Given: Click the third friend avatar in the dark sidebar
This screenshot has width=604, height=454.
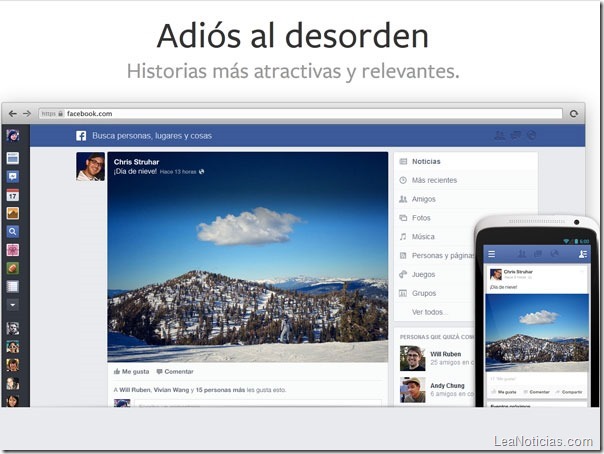Looking at the screenshot, I should [x=13, y=365].
